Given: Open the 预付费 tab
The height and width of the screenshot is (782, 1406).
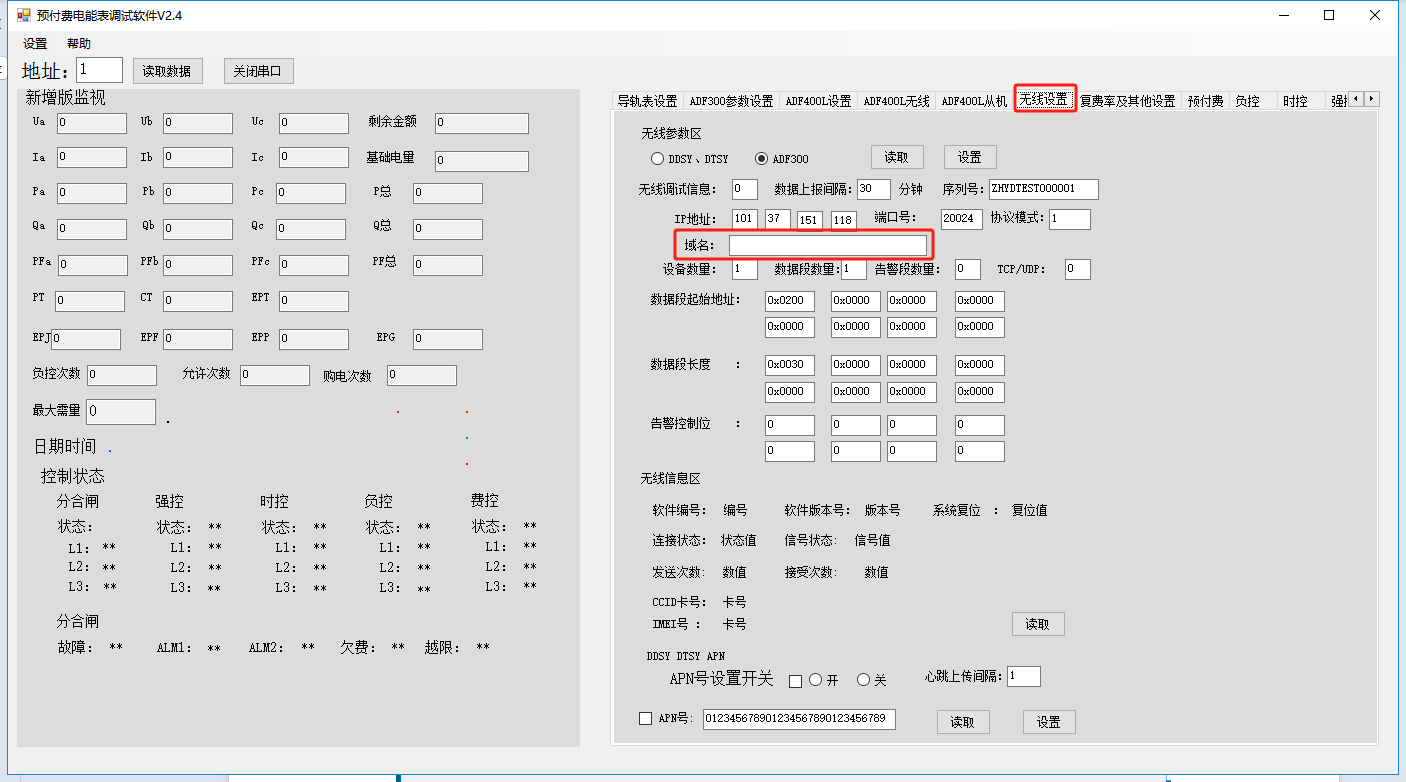Looking at the screenshot, I should (x=1205, y=101).
